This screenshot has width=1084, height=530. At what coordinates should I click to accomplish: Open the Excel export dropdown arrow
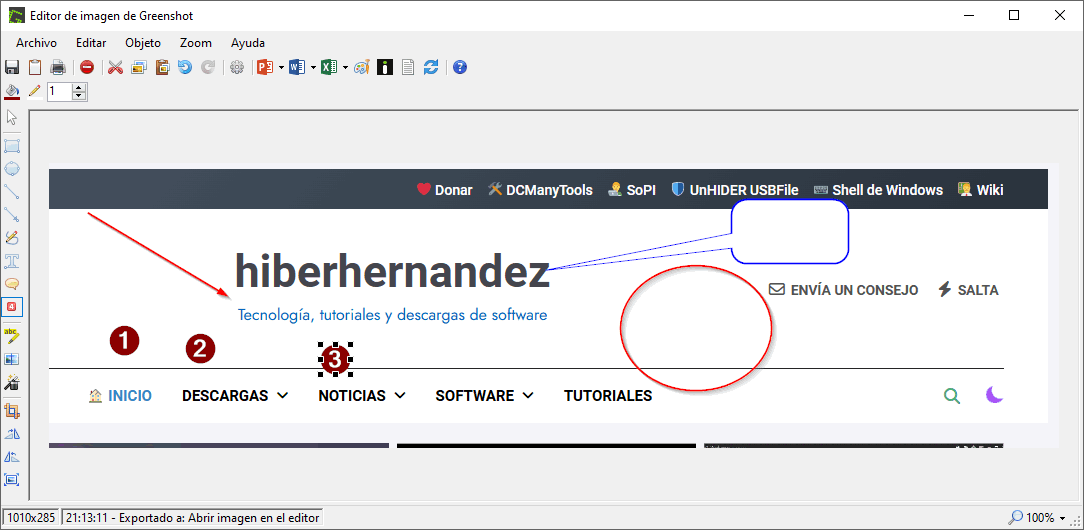[345, 68]
